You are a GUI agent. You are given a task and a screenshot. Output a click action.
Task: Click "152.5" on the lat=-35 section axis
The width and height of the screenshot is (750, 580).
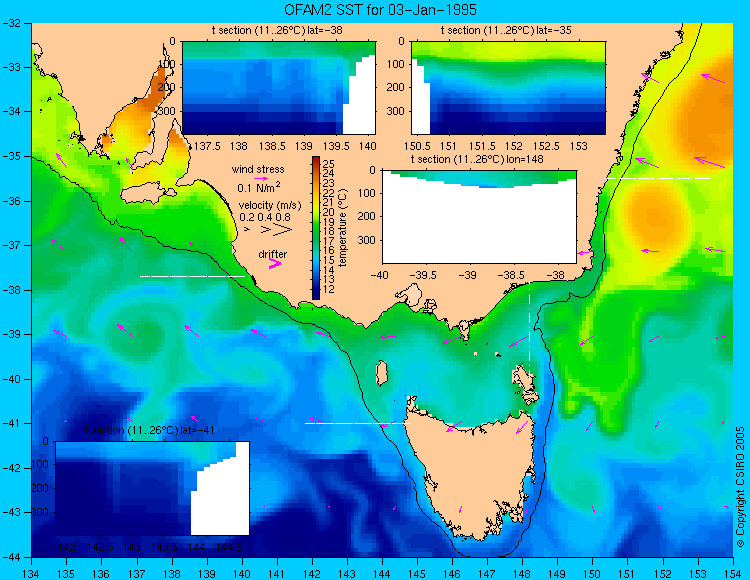tap(546, 146)
